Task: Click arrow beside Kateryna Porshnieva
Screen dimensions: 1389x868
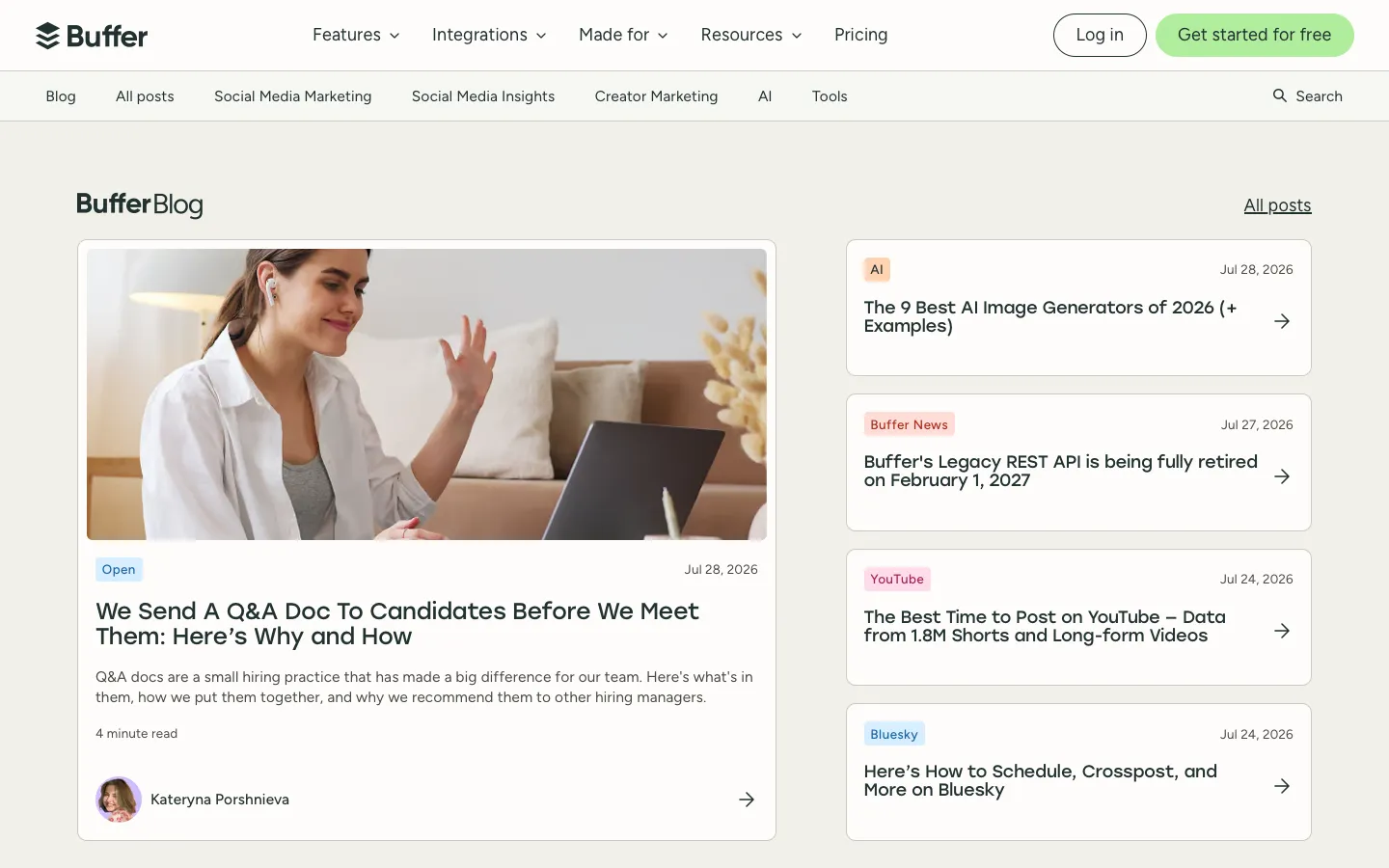Action: pos(747,800)
